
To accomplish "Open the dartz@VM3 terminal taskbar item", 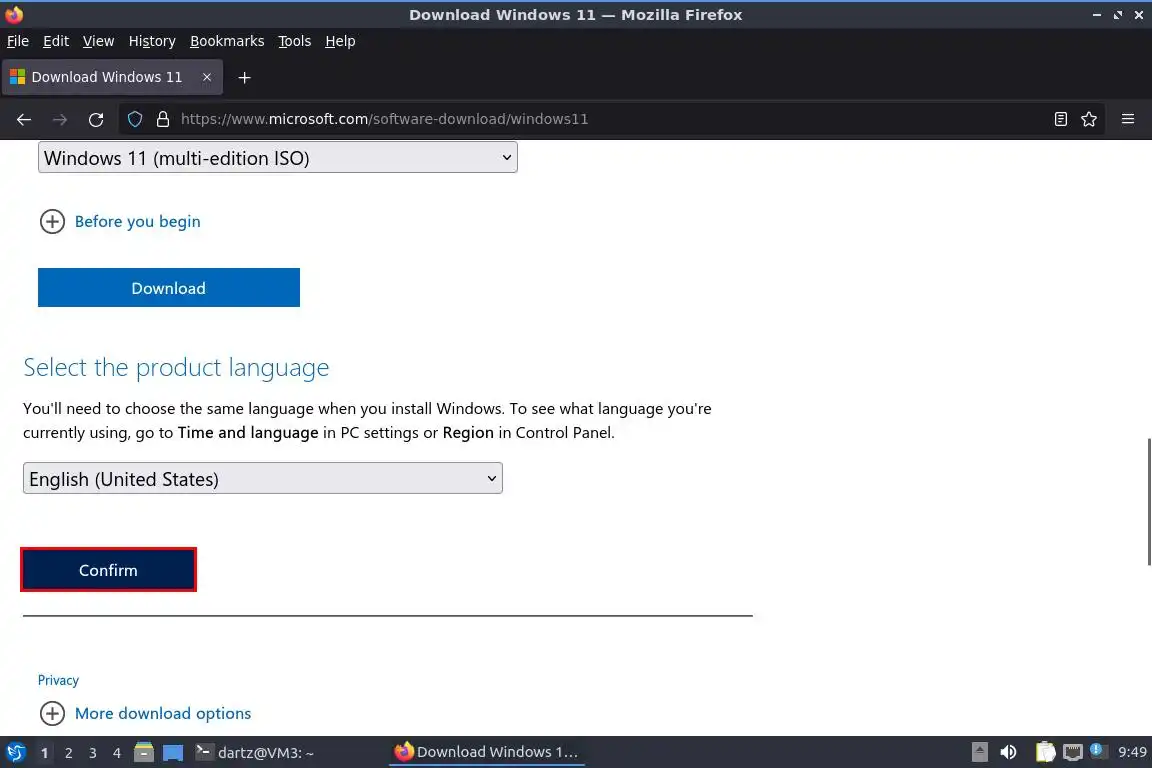I will click(256, 753).
